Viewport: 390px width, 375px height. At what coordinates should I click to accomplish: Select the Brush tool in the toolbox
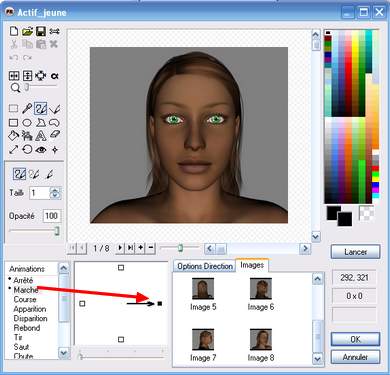tap(41, 109)
